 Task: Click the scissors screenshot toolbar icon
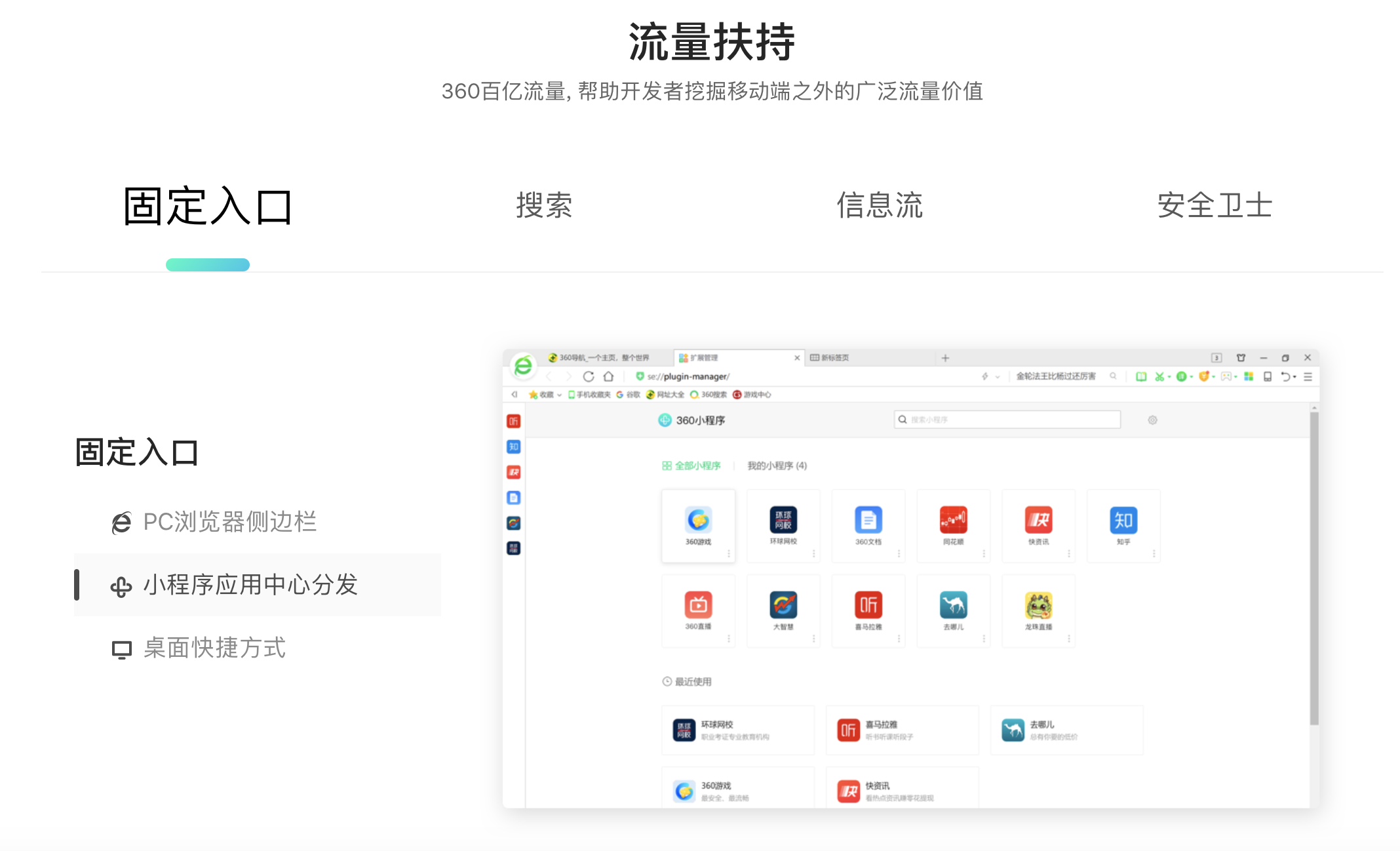1159,376
